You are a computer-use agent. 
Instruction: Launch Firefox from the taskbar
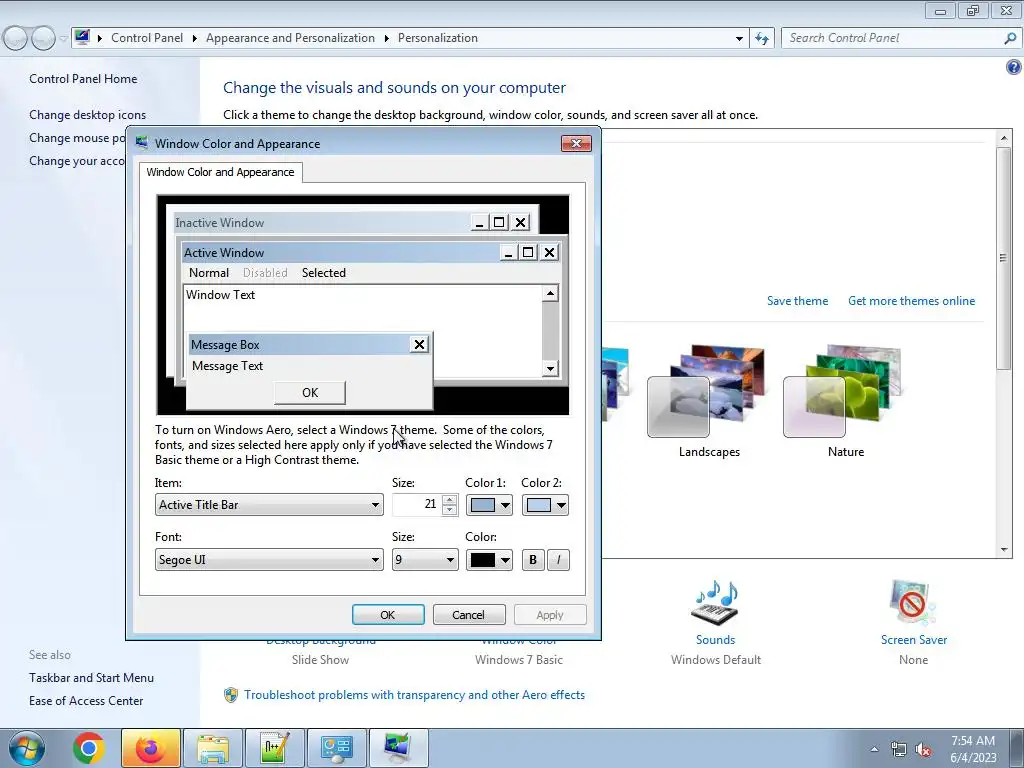151,748
